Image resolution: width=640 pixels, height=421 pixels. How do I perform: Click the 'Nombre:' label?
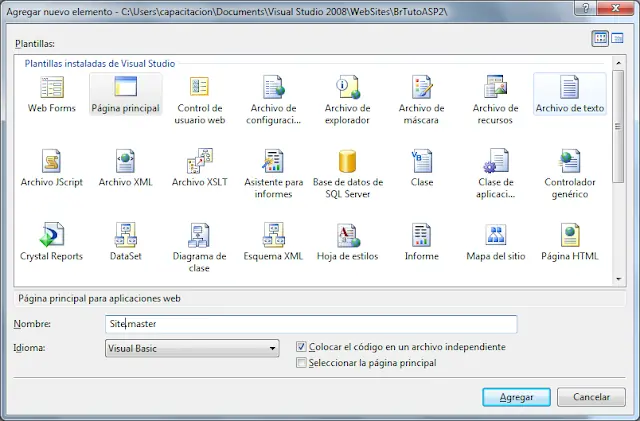coord(32,324)
